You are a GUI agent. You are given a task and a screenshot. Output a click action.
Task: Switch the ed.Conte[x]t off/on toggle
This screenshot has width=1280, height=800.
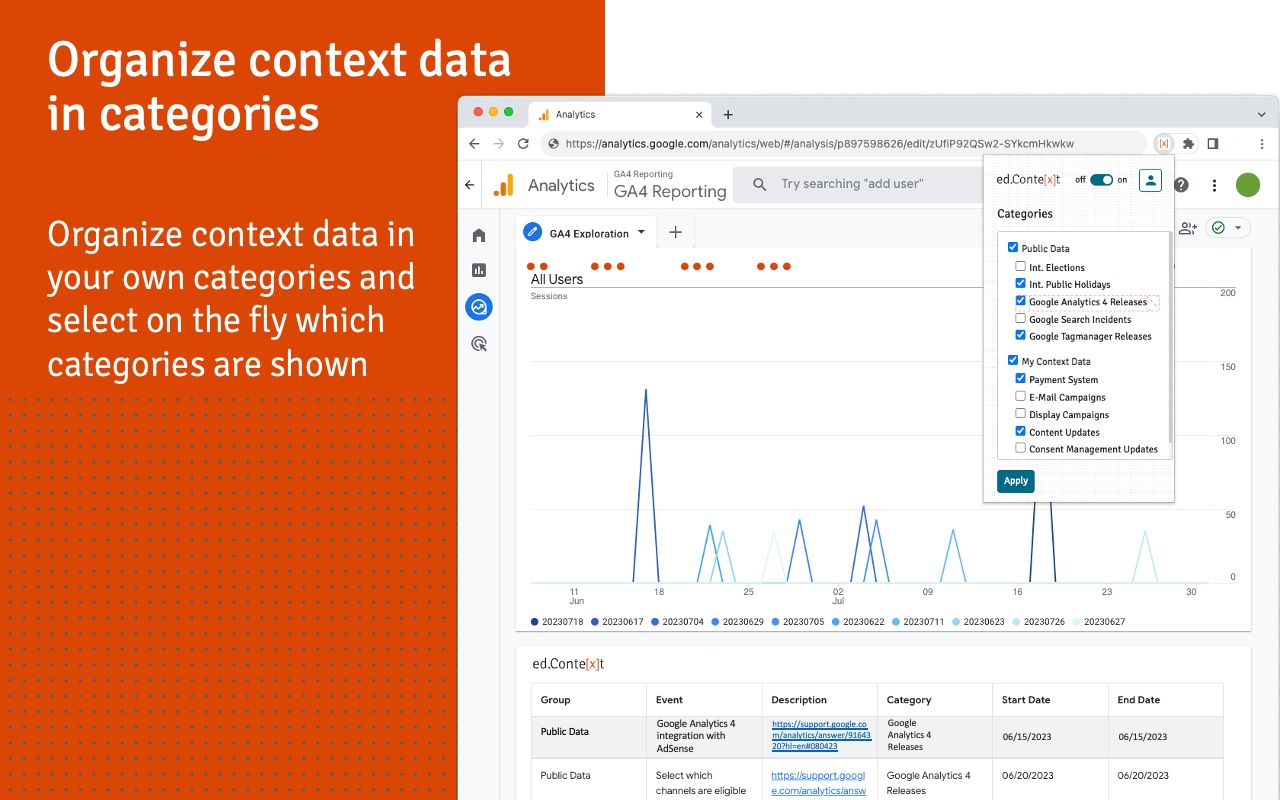tap(1101, 180)
